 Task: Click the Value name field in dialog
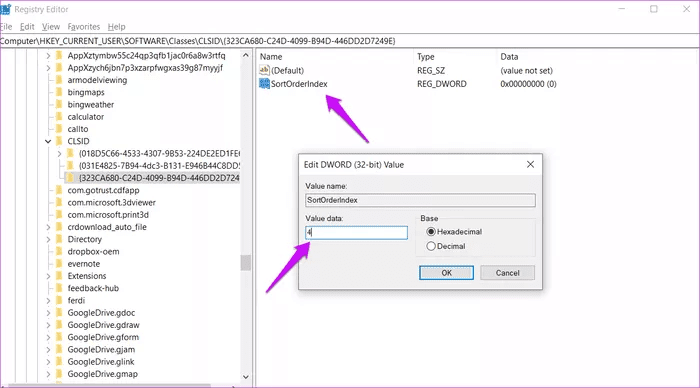pyautogui.click(x=420, y=200)
